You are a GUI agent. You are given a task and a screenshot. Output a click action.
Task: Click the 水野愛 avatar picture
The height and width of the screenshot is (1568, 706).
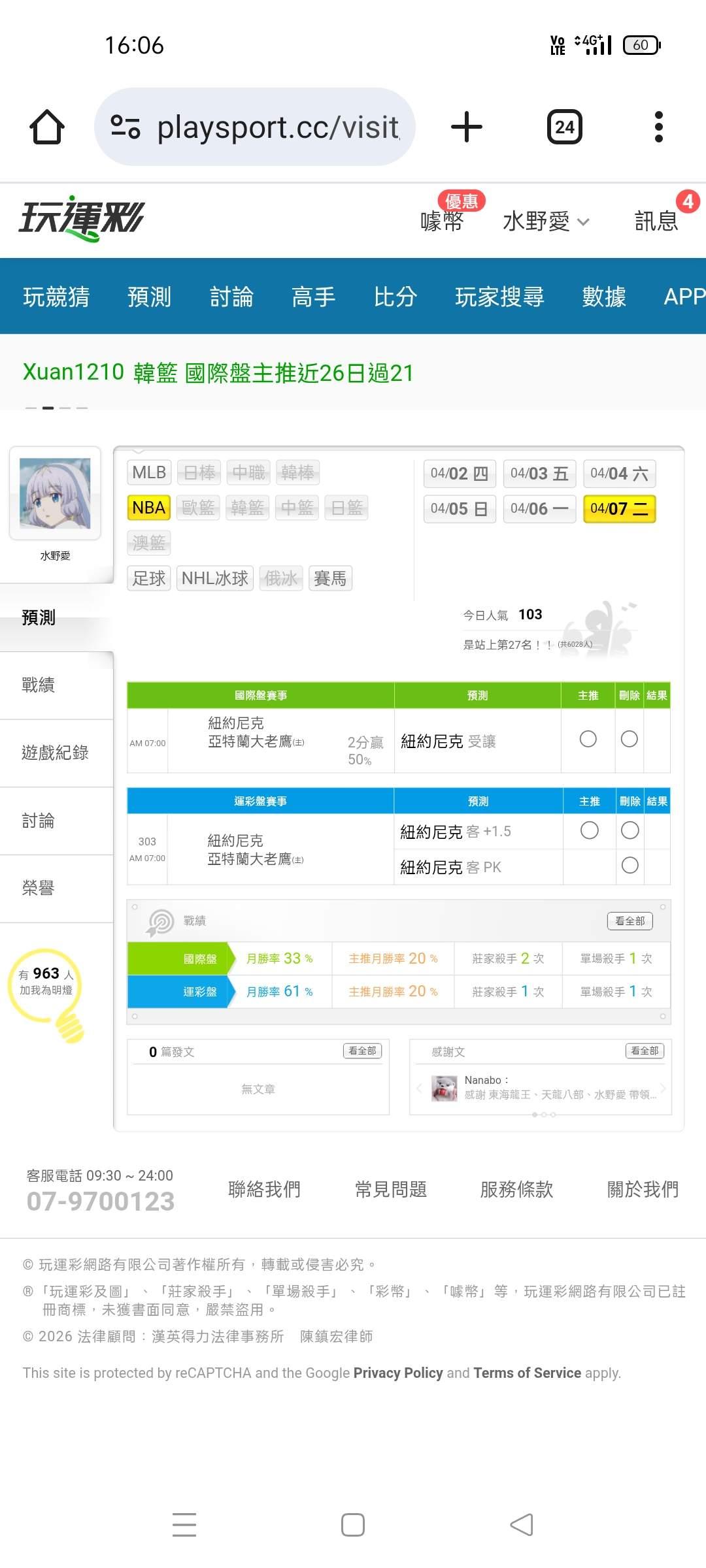[x=55, y=493]
